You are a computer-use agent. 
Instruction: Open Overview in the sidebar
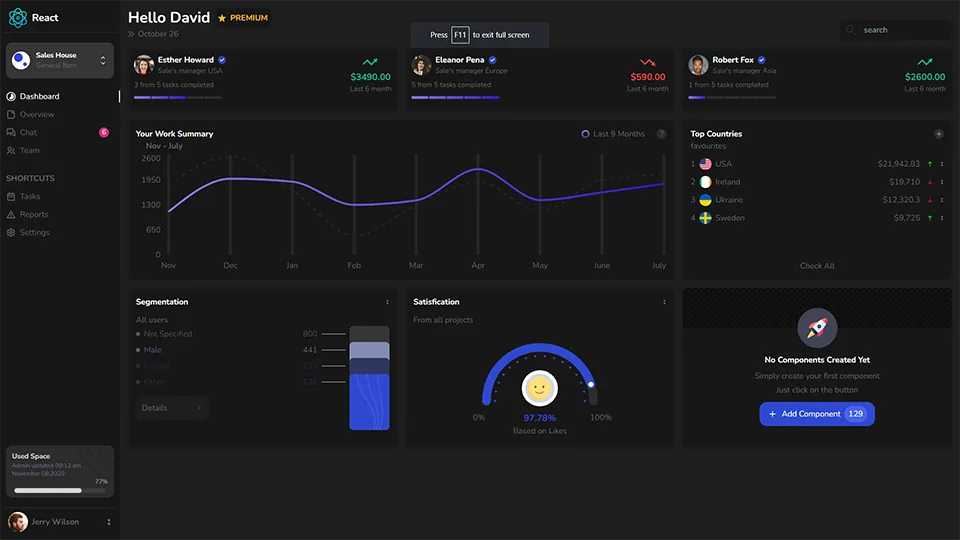click(37, 114)
